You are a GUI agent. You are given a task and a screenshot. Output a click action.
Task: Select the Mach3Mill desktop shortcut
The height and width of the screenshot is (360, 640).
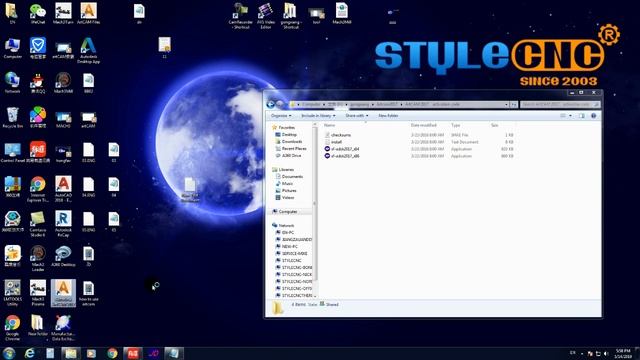tap(63, 83)
